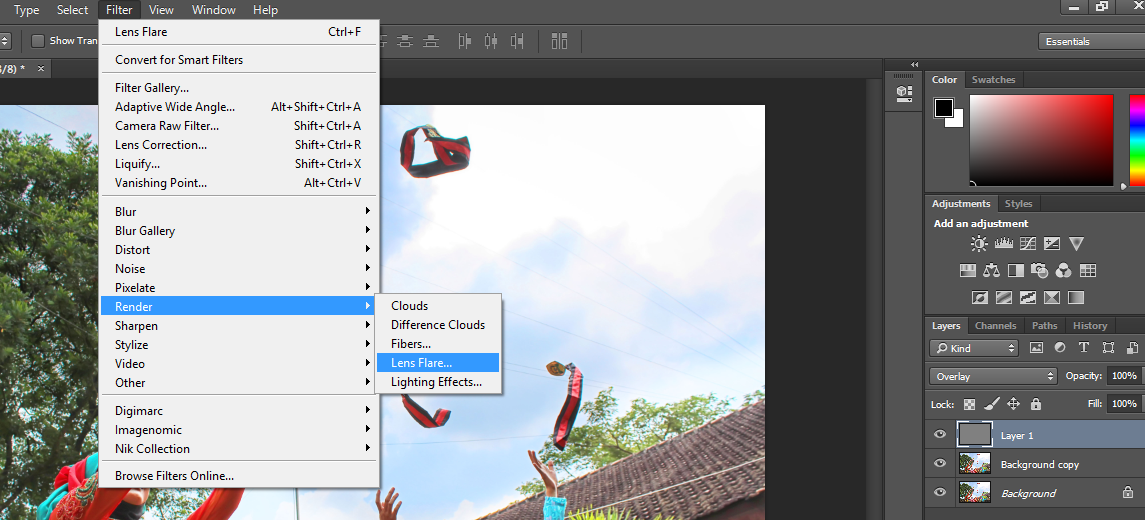Toggle lock all for the layer
The width and height of the screenshot is (1145, 520).
1035,404
